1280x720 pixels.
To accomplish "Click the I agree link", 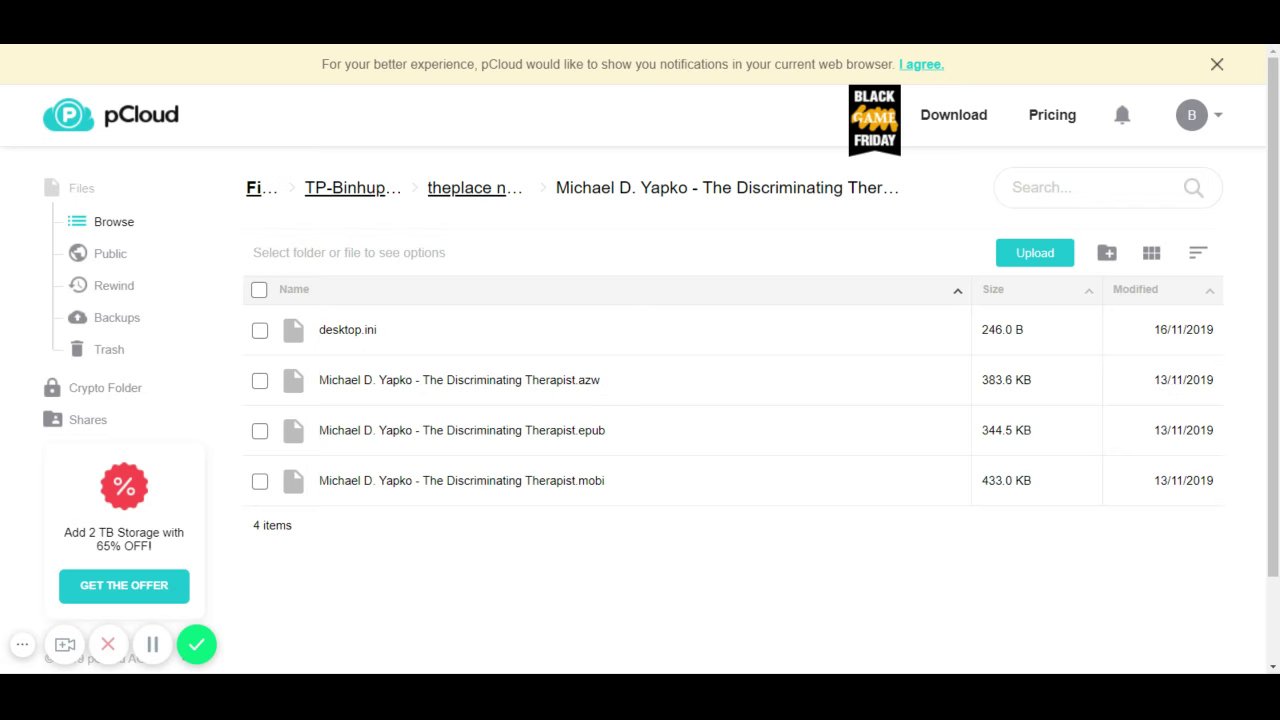I will point(921,64).
